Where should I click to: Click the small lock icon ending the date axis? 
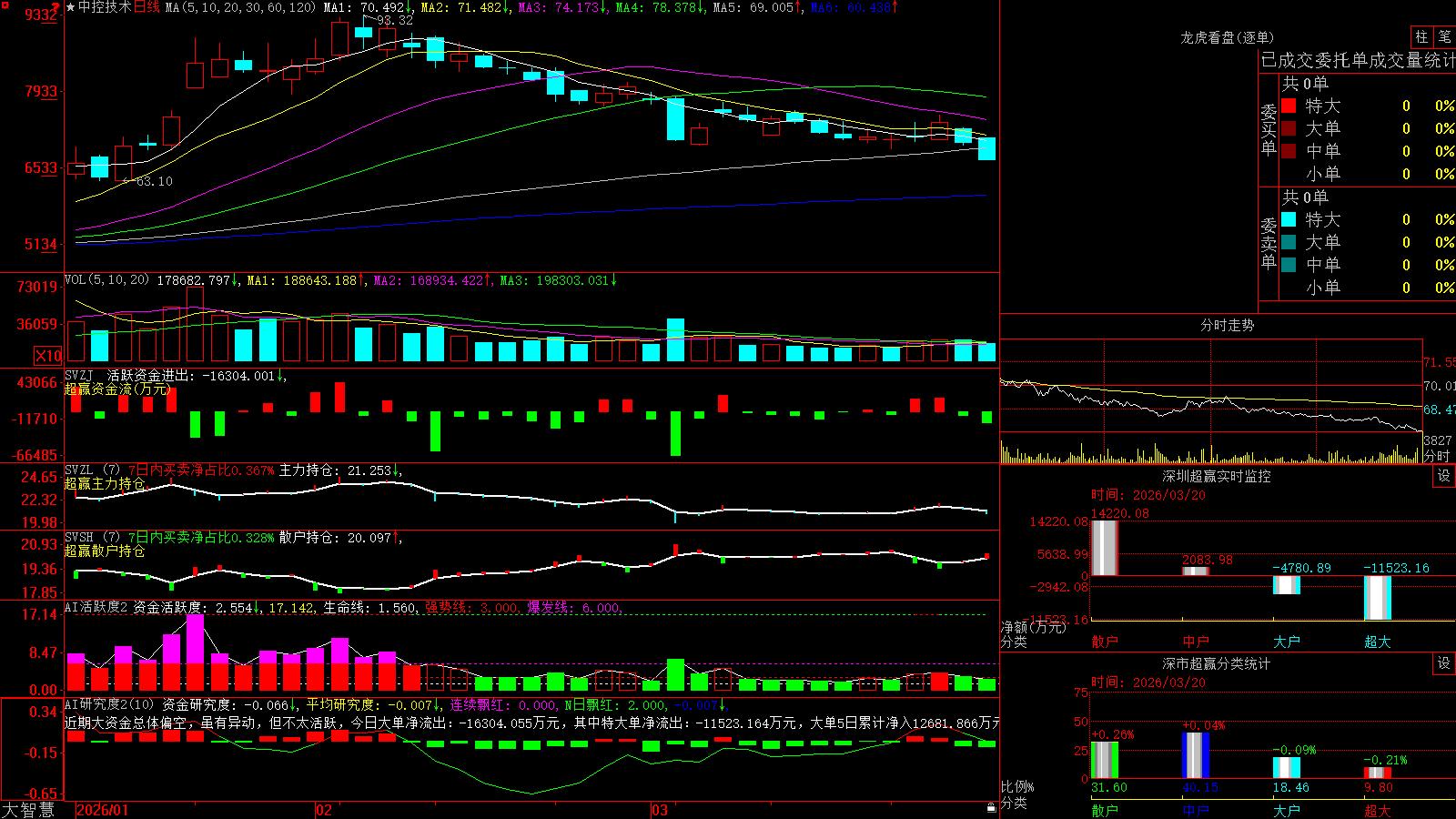(x=992, y=808)
